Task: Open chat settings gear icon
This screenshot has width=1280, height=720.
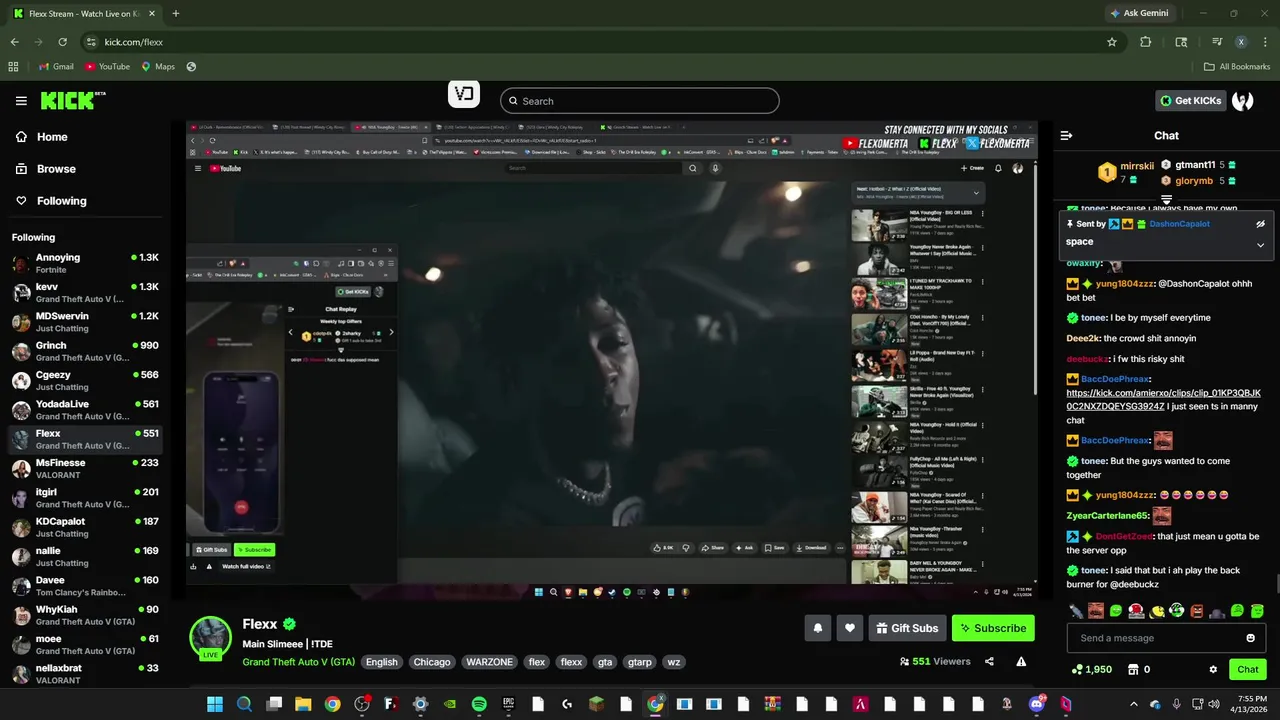Action: pos(1213,669)
